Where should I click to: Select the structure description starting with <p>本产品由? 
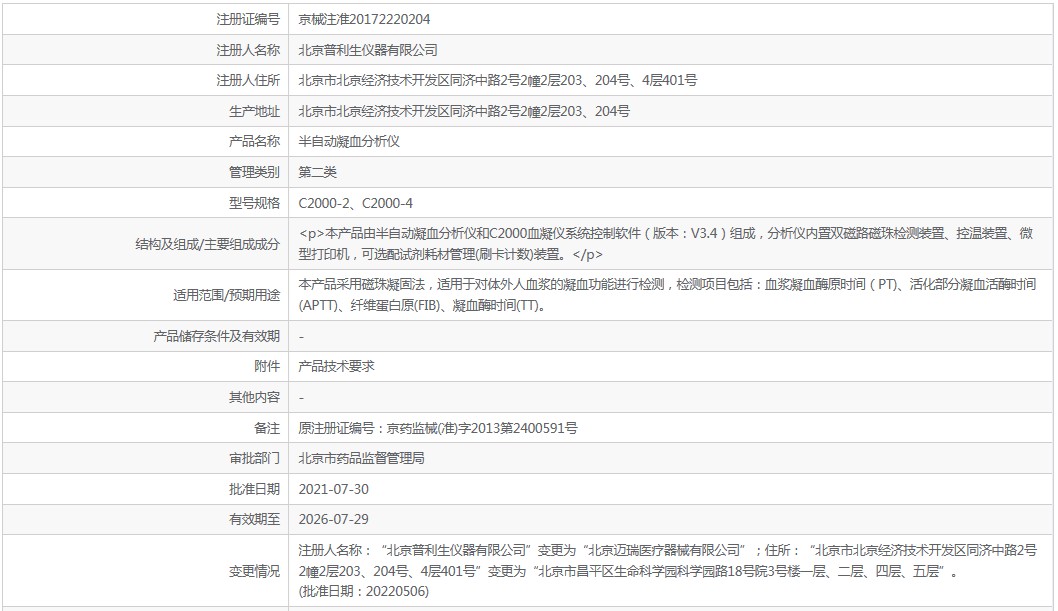666,243
